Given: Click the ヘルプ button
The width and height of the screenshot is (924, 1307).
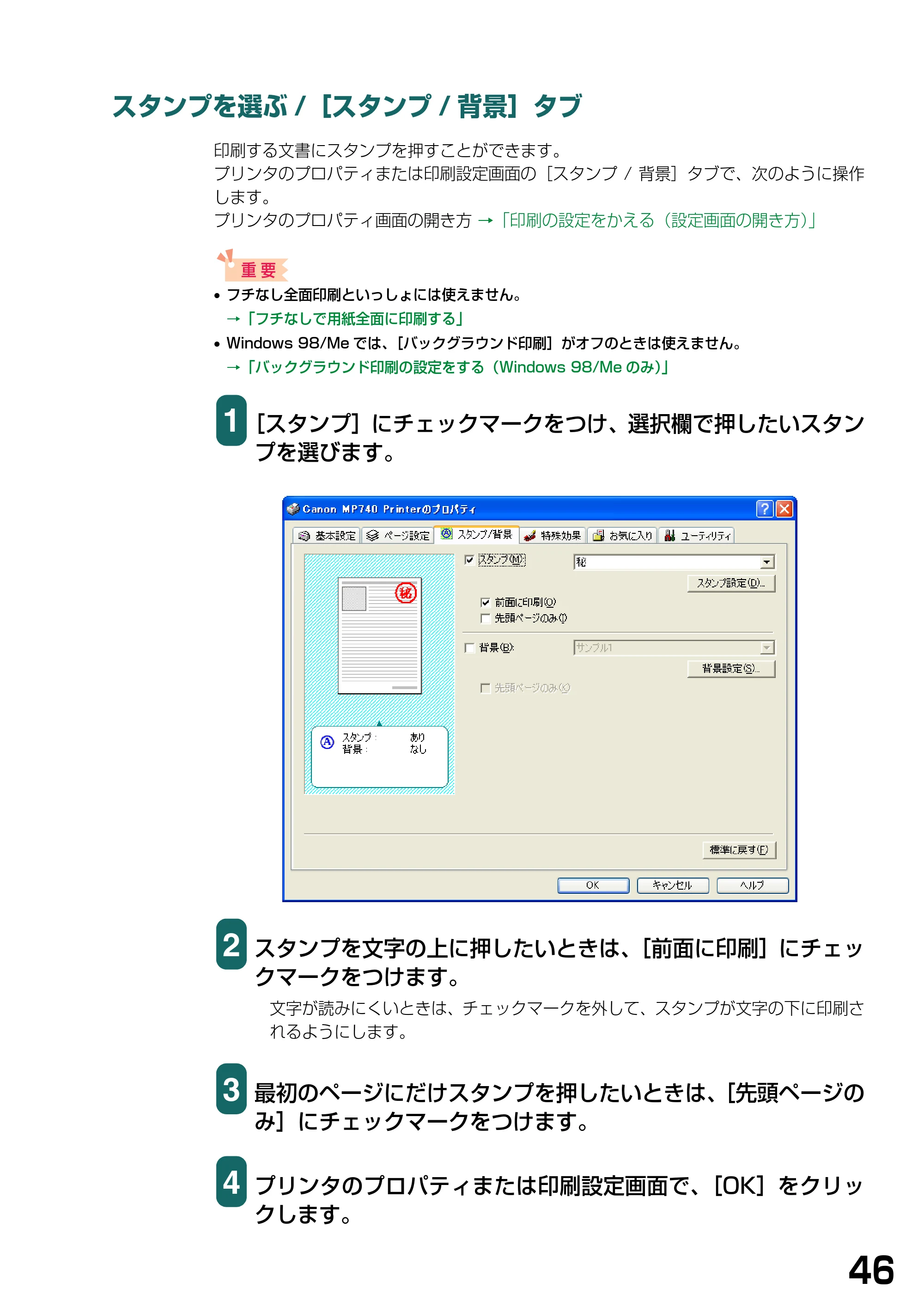Looking at the screenshot, I should [752, 885].
